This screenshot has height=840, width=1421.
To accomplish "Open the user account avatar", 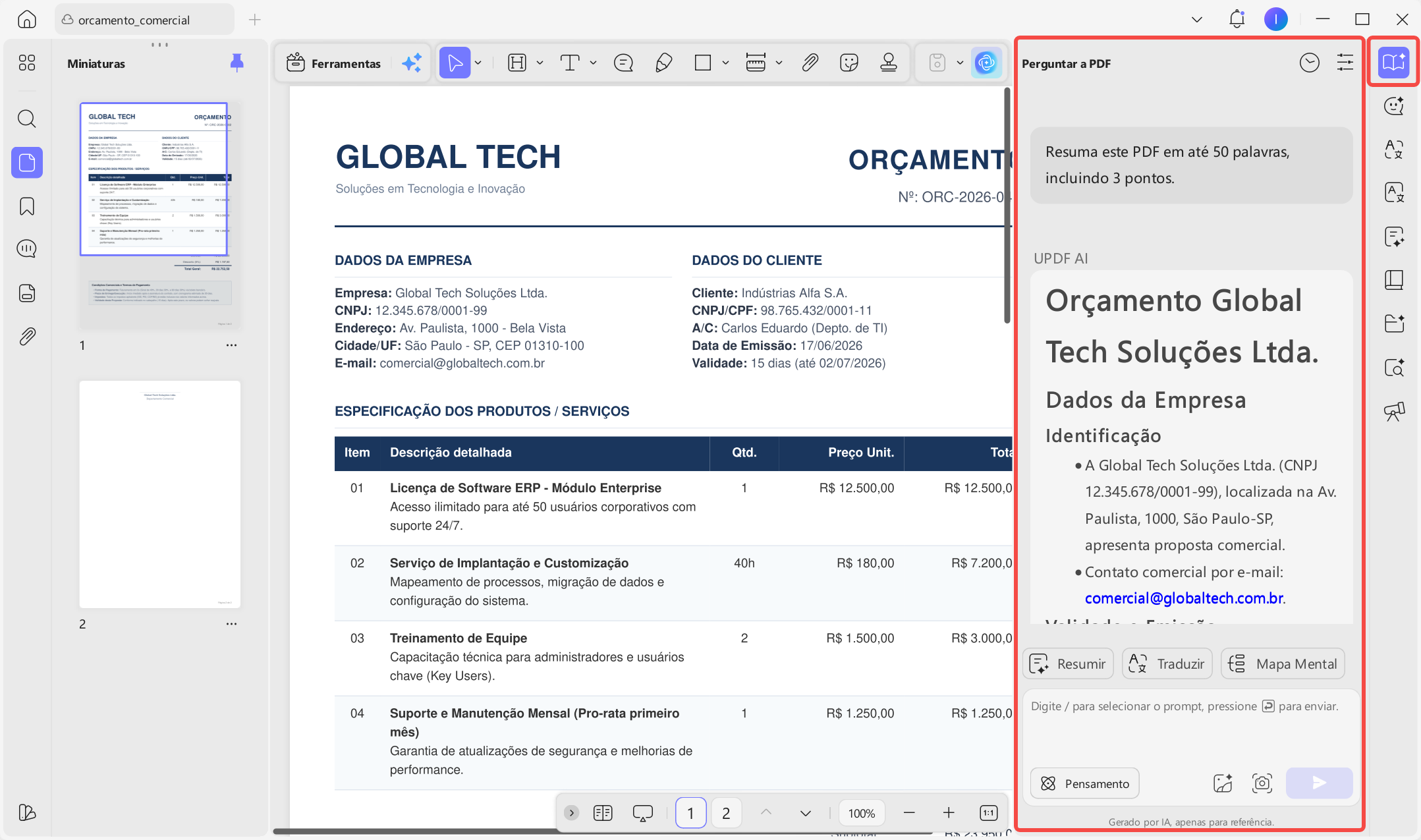I will [x=1276, y=19].
